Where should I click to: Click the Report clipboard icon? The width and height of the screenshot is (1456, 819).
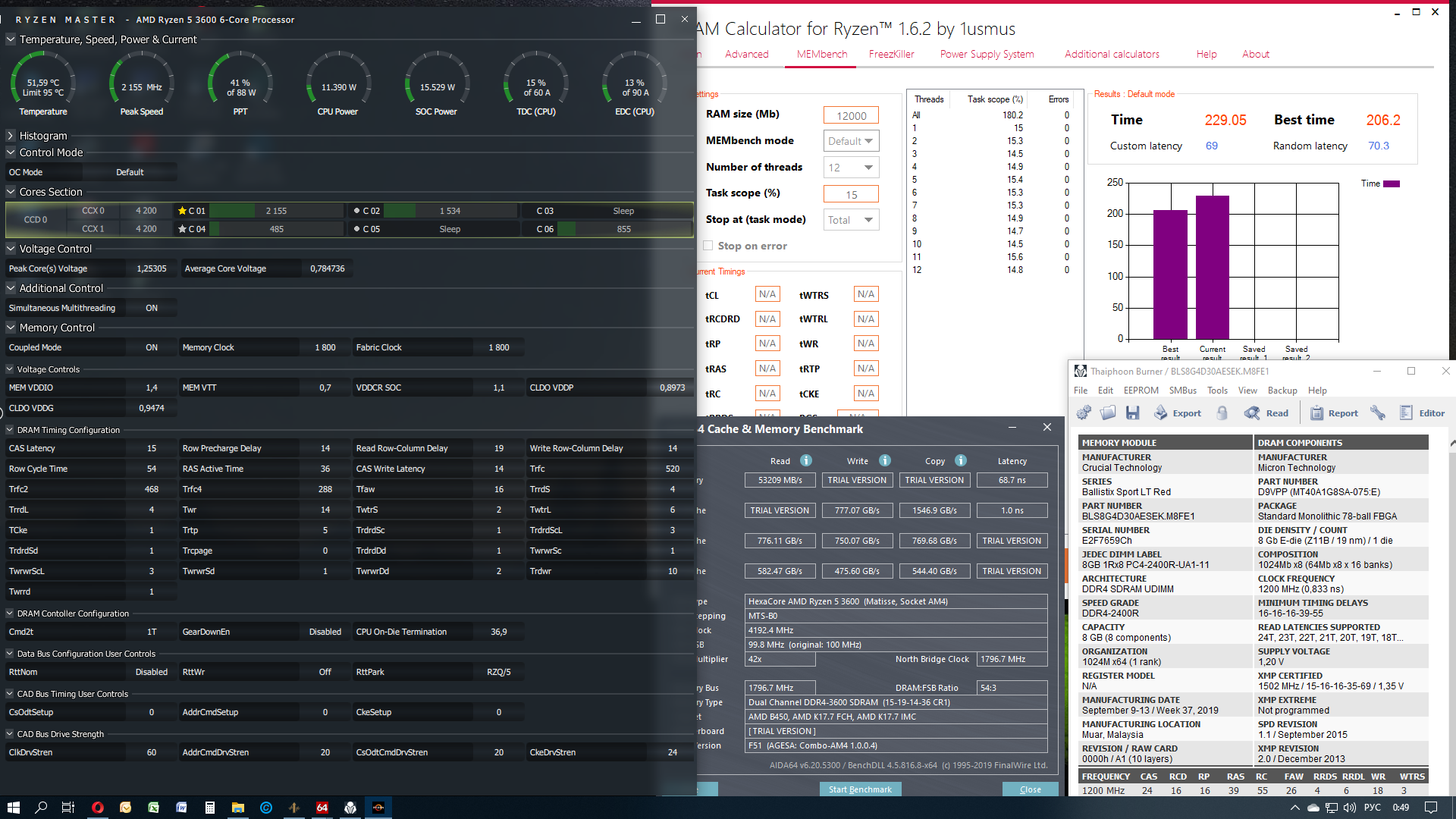(1317, 413)
